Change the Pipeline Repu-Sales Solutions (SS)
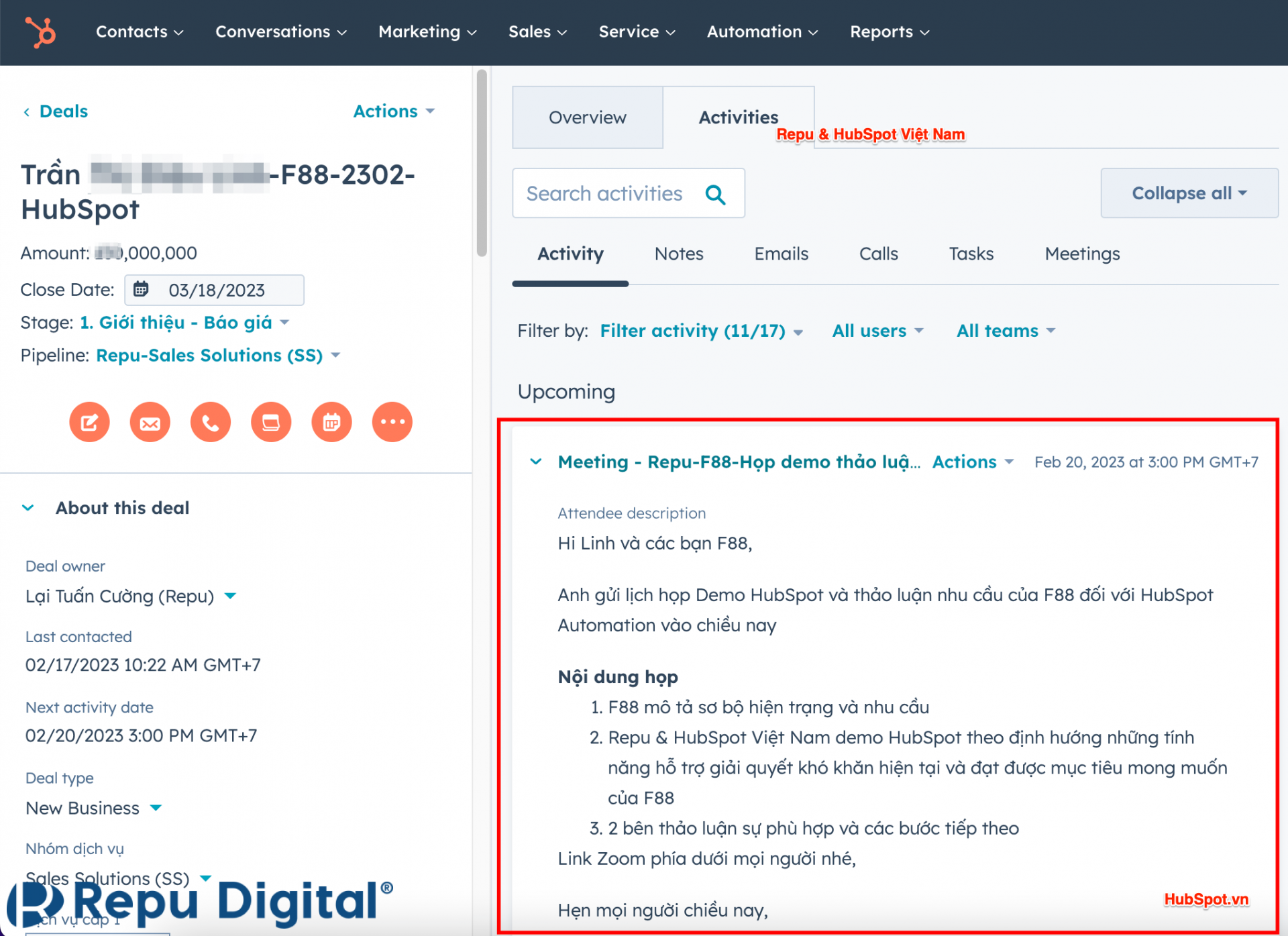1288x936 pixels. (x=218, y=355)
